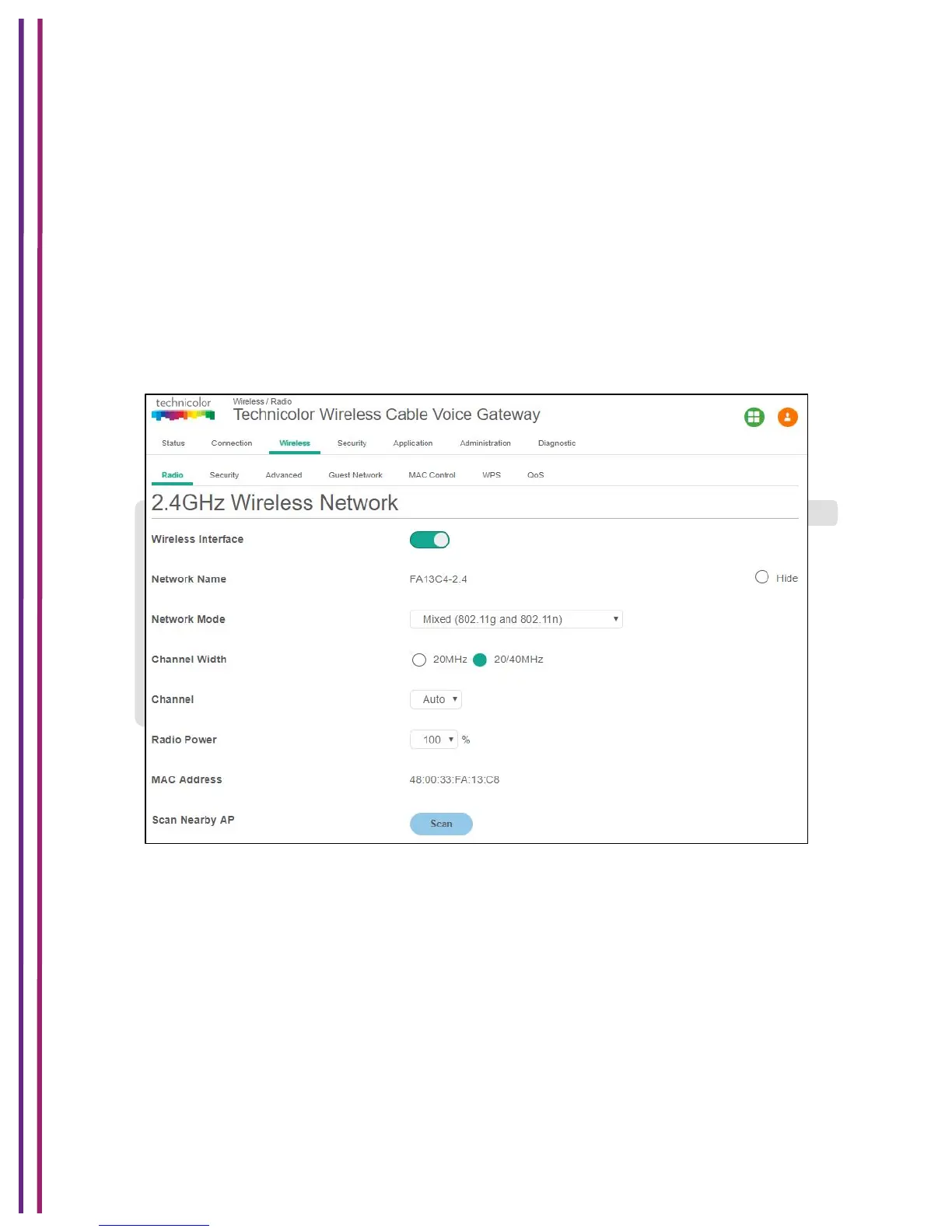Open the Network Mode dropdown

click(516, 619)
